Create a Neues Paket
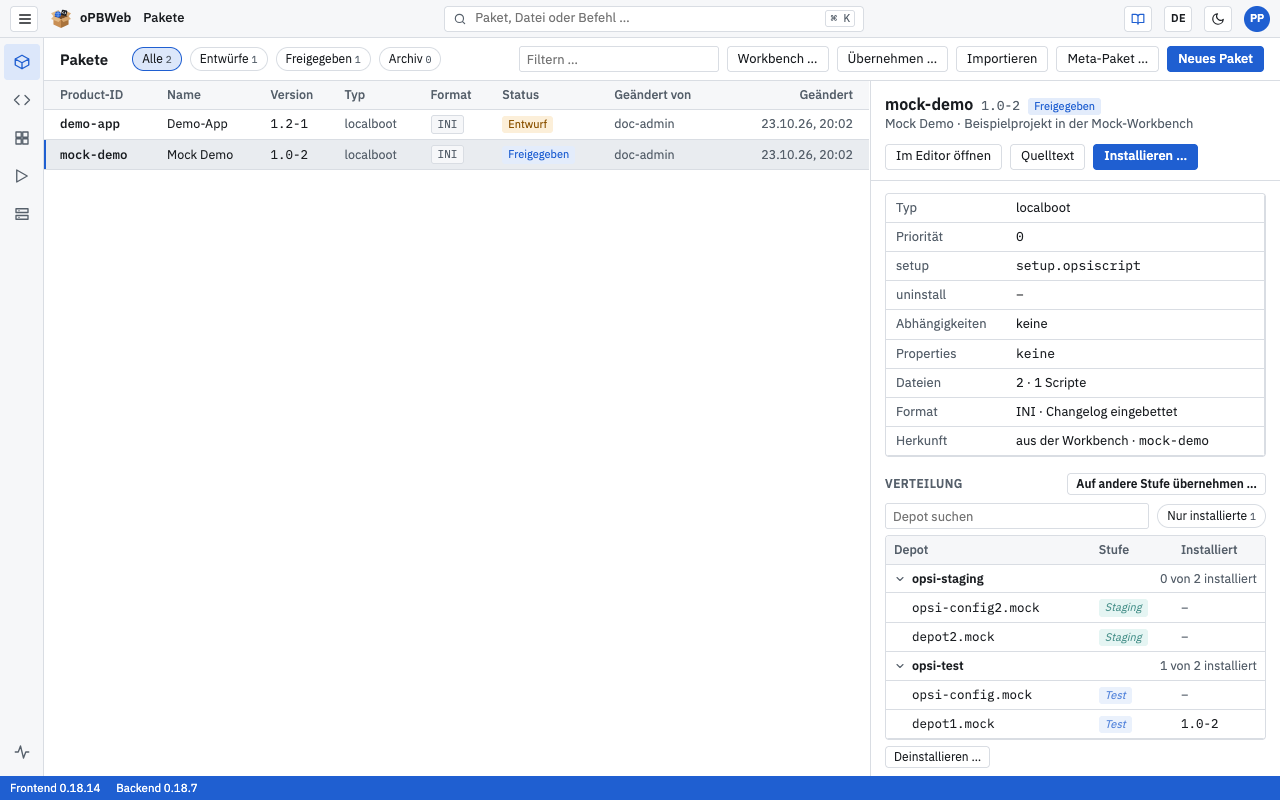This screenshot has width=1280, height=800. click(1215, 59)
